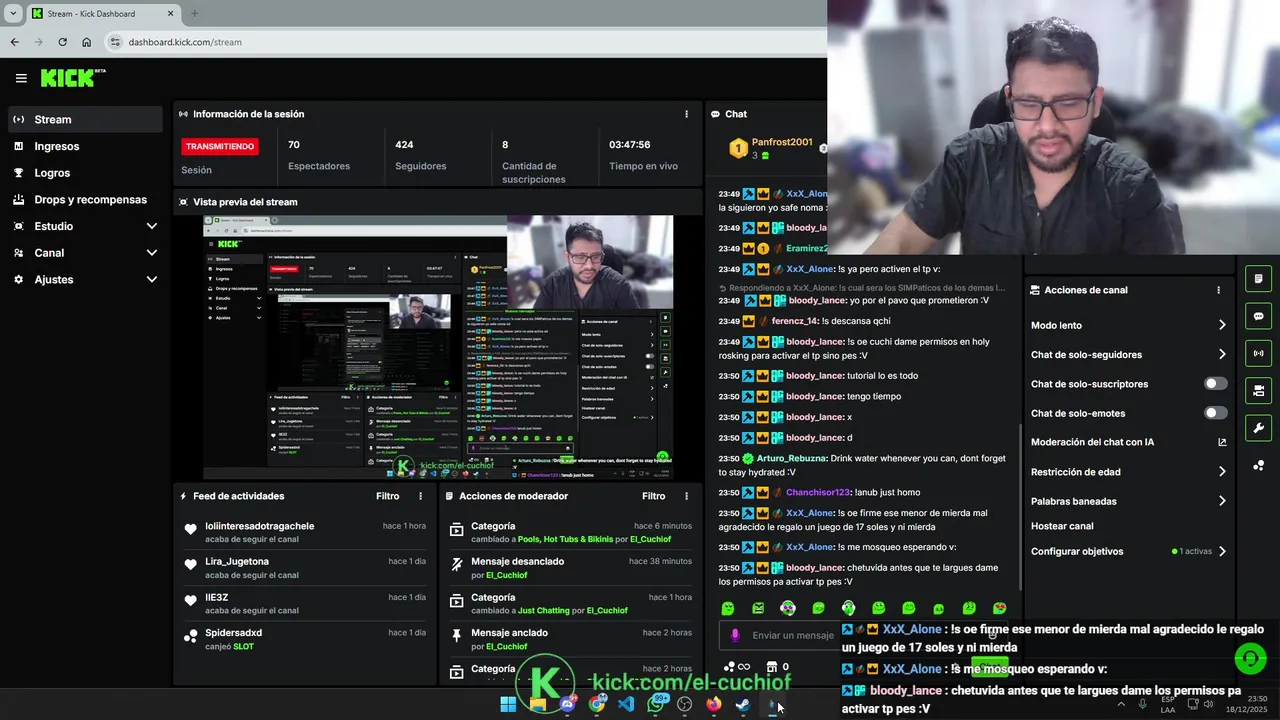Open Acciones de moderador three-dot menu

coord(686,496)
